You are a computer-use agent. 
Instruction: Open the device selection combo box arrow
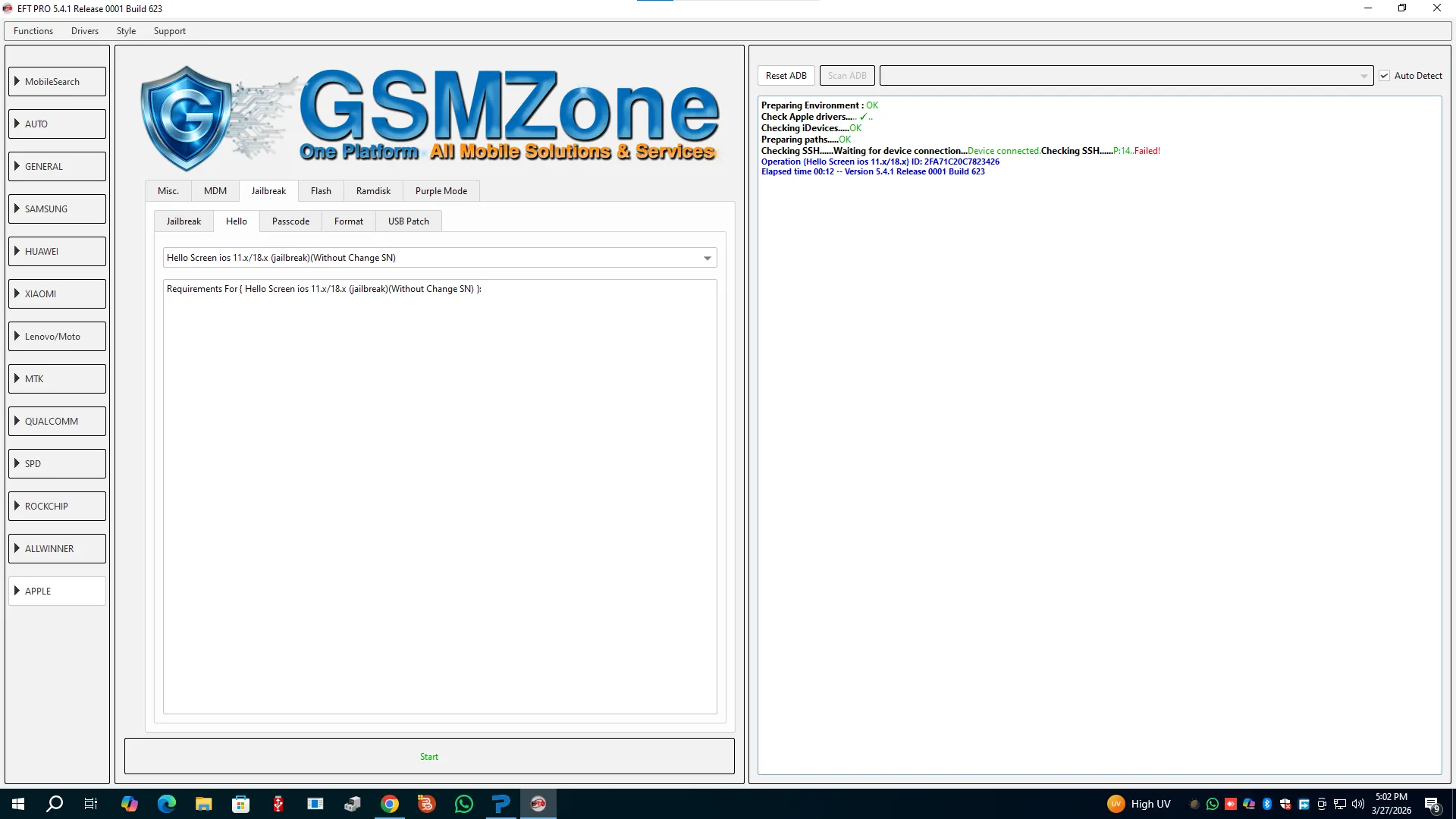point(1363,76)
